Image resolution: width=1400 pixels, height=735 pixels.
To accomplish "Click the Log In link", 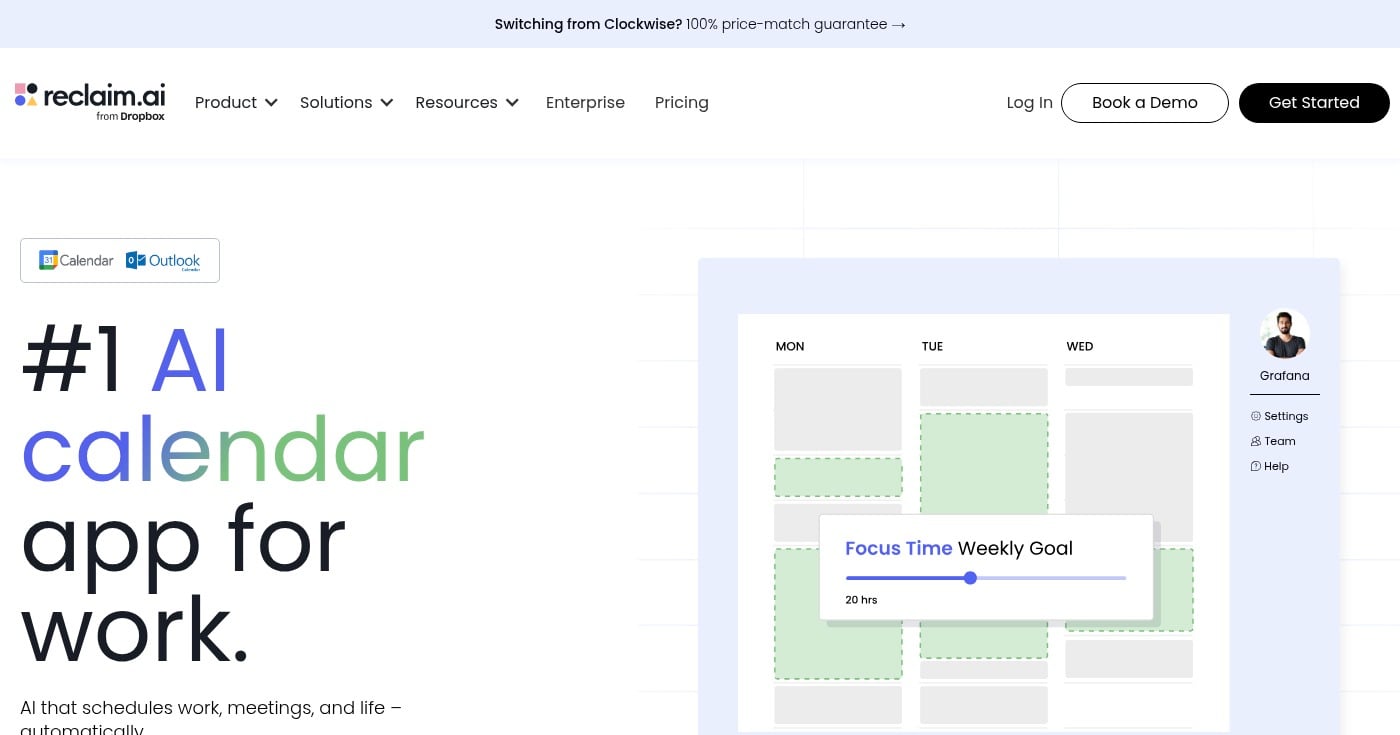I will pyautogui.click(x=1029, y=102).
